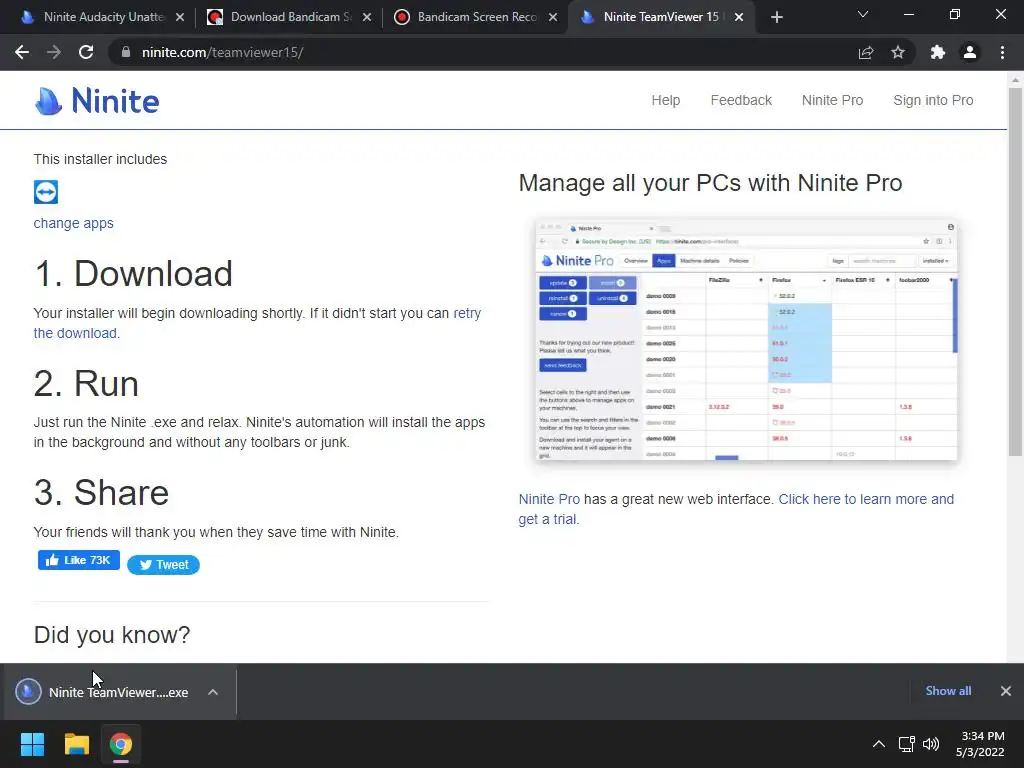
Task: Click Chrome icon in taskbar
Action: click(x=121, y=744)
